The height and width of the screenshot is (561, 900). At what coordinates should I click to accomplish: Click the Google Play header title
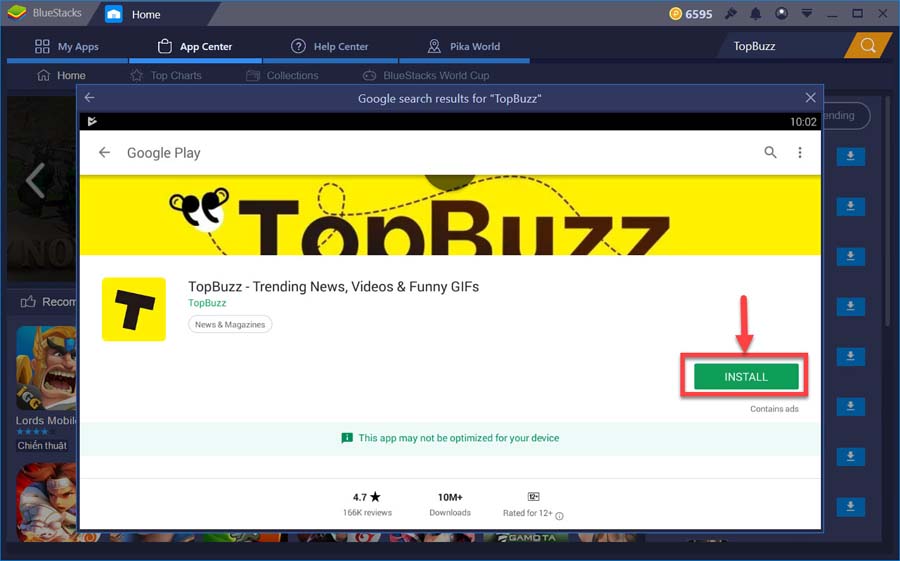(164, 153)
